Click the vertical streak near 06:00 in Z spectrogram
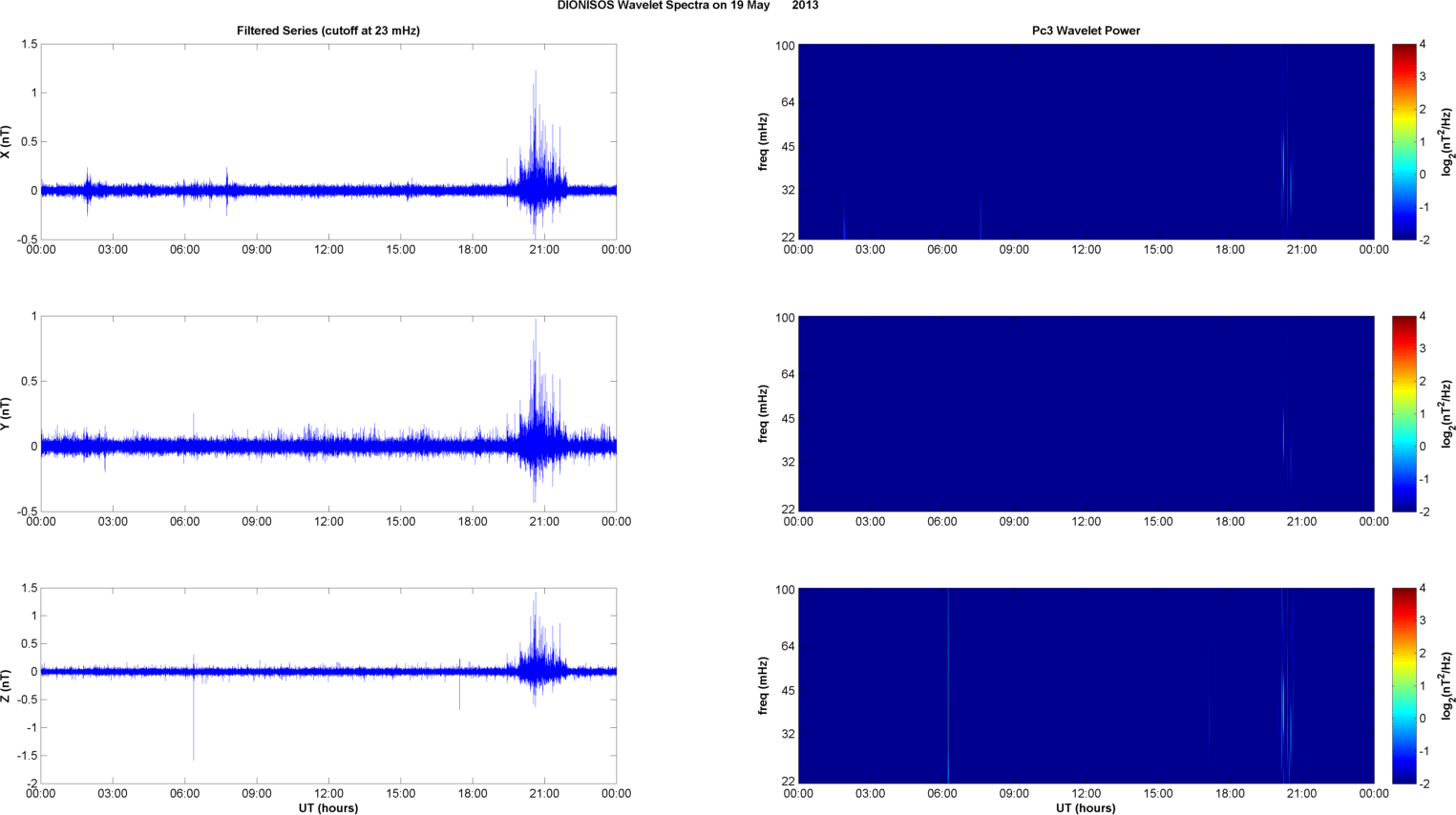The height and width of the screenshot is (815, 1456). pyautogui.click(x=948, y=685)
